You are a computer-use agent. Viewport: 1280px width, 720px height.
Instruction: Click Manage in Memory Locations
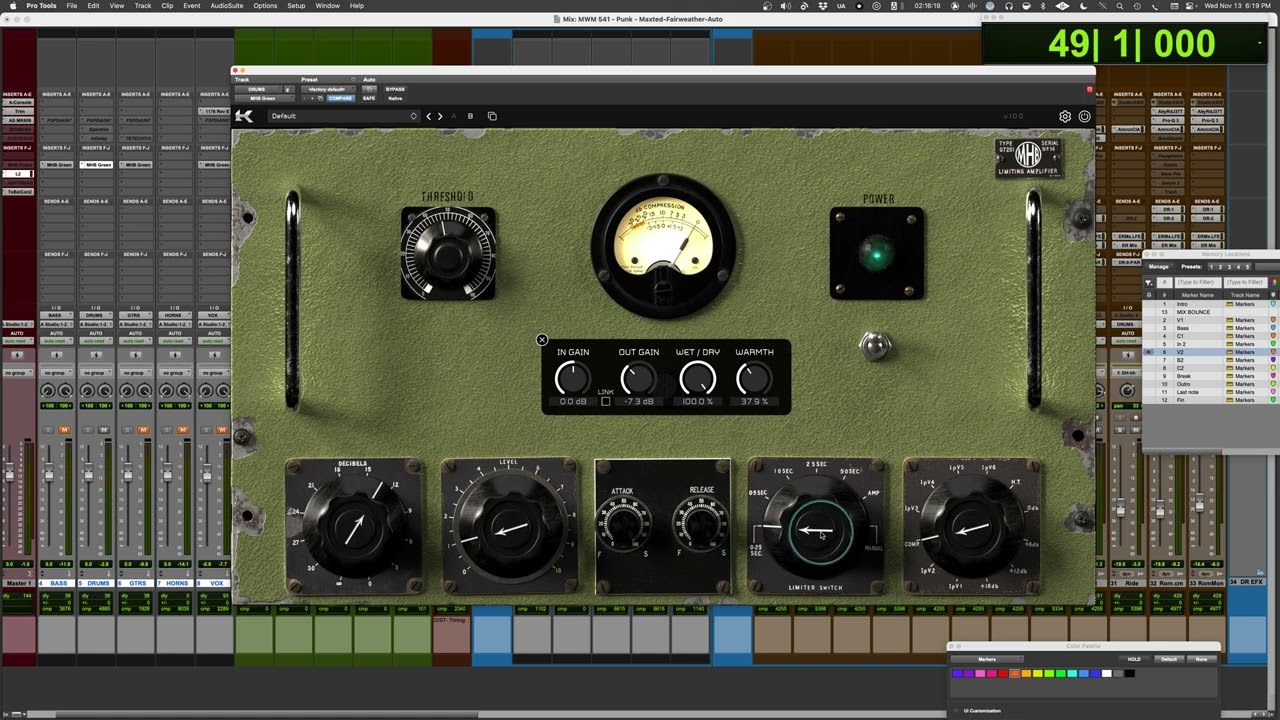click(x=1158, y=267)
